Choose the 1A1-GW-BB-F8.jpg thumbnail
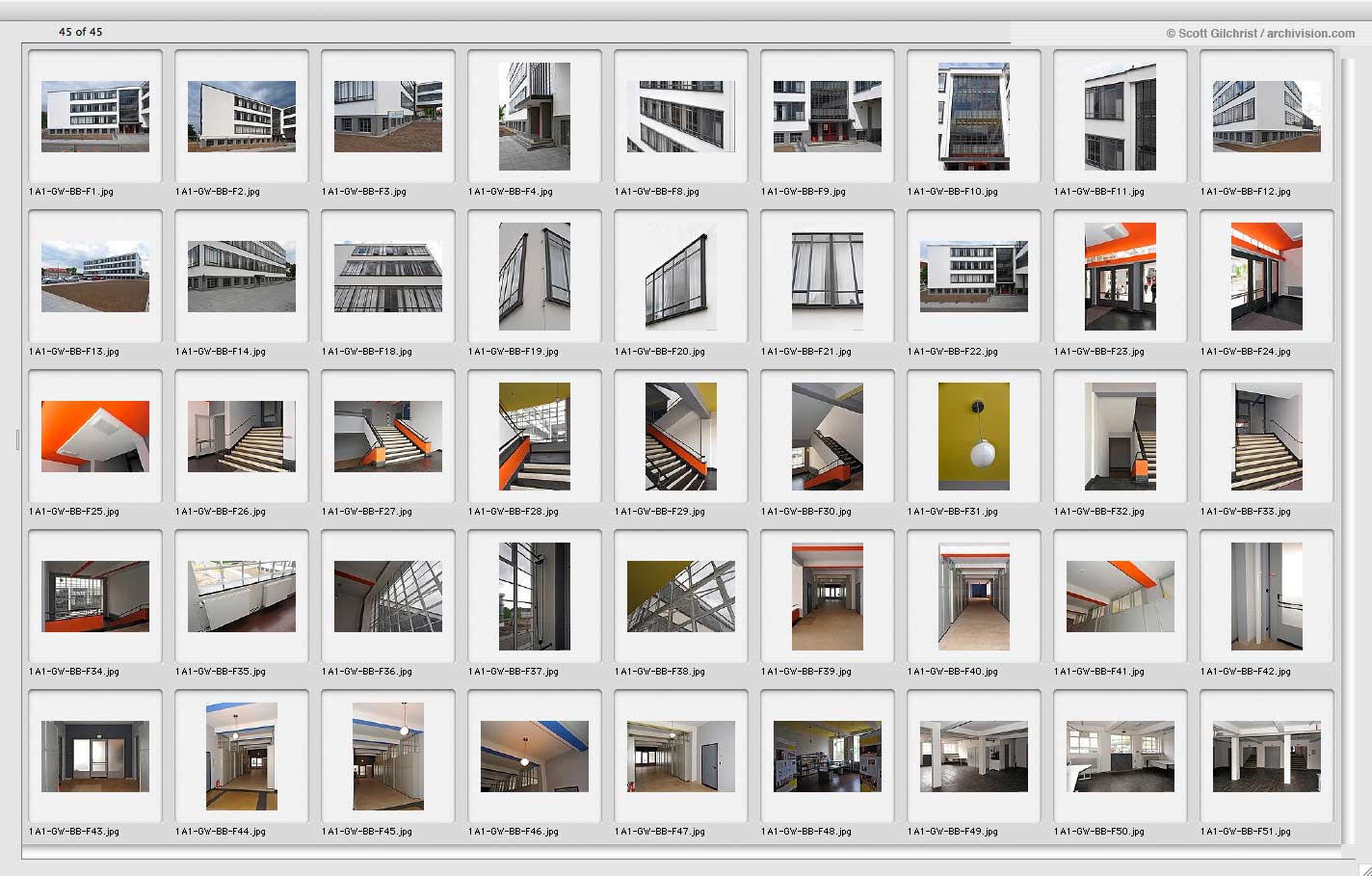The width and height of the screenshot is (1372, 876). (x=681, y=117)
